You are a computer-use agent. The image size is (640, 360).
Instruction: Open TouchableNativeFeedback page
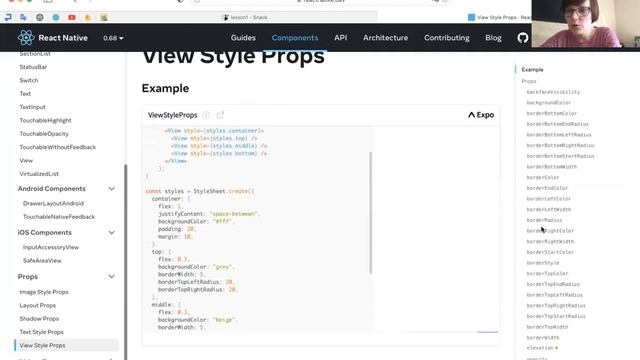pos(59,217)
